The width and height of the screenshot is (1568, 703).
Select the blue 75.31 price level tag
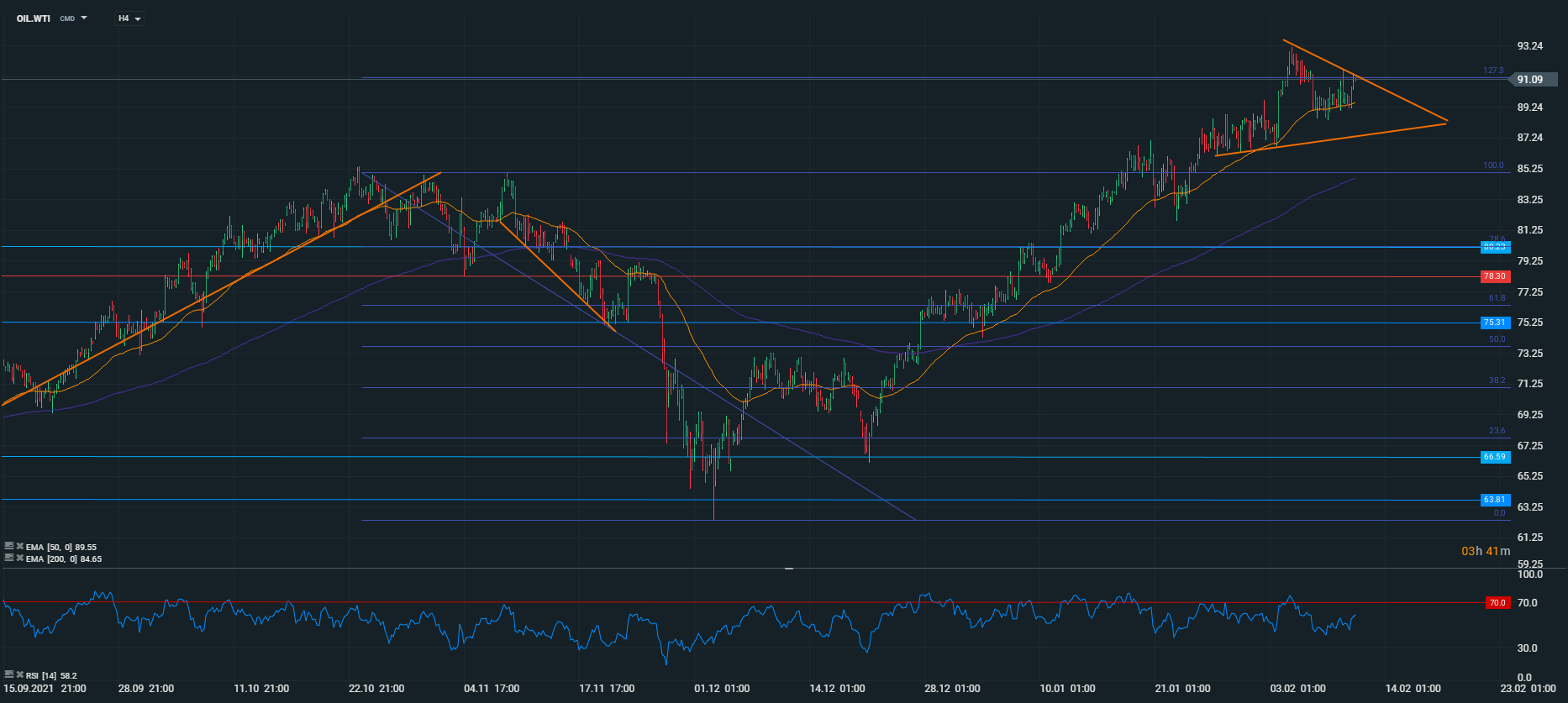pos(1495,323)
